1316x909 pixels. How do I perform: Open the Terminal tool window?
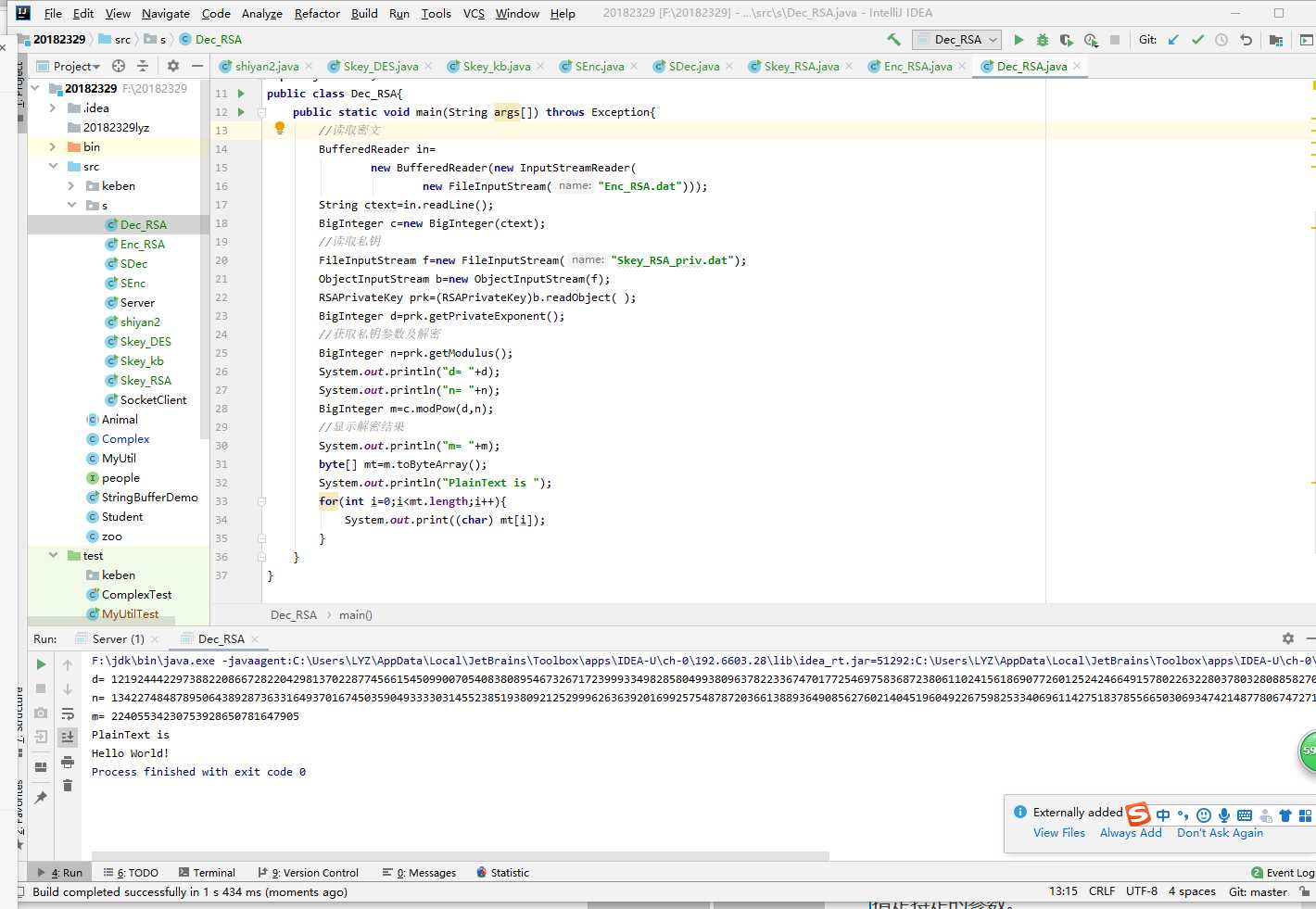[x=208, y=873]
